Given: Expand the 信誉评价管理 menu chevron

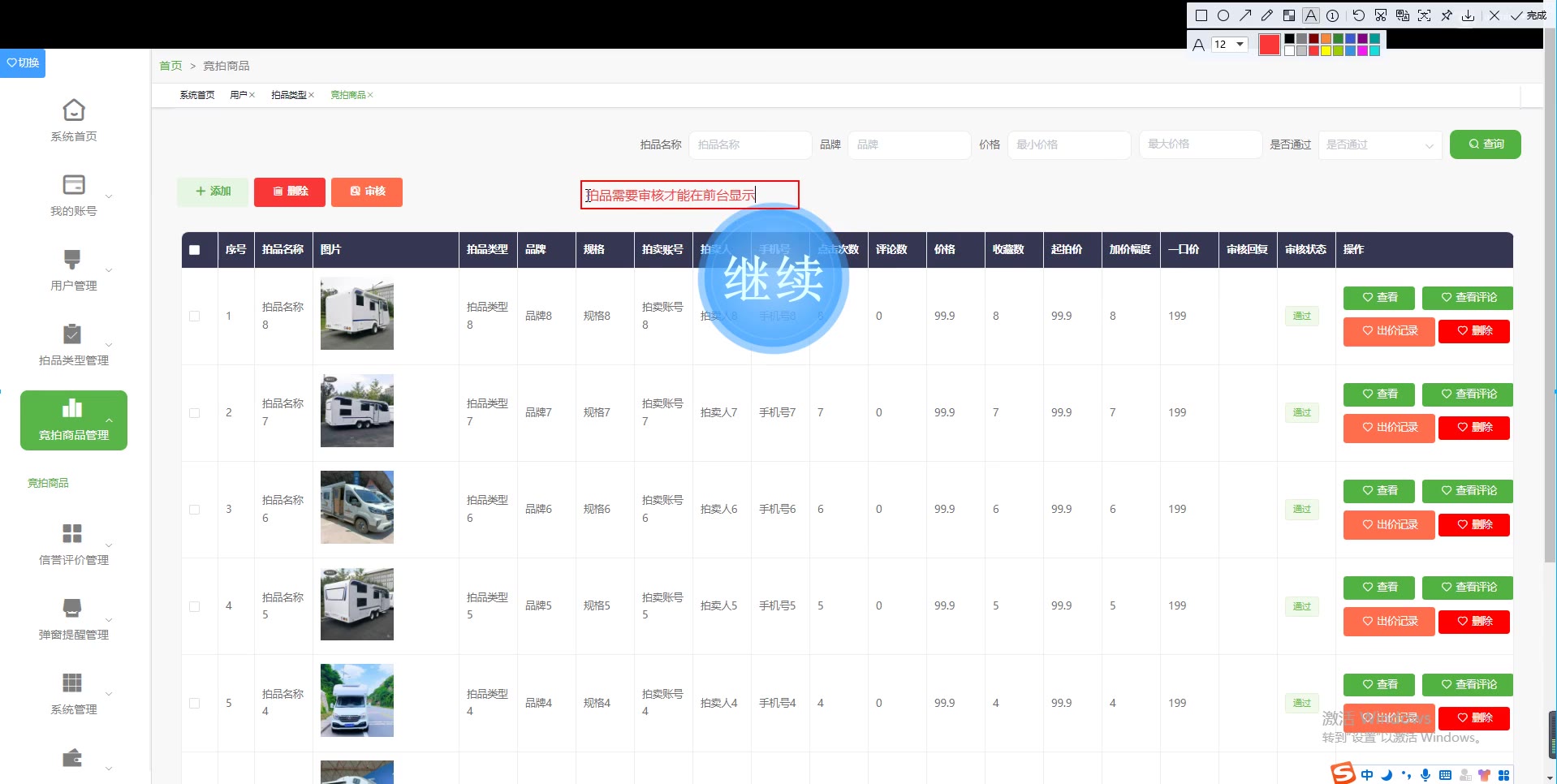Looking at the screenshot, I should pyautogui.click(x=109, y=545).
